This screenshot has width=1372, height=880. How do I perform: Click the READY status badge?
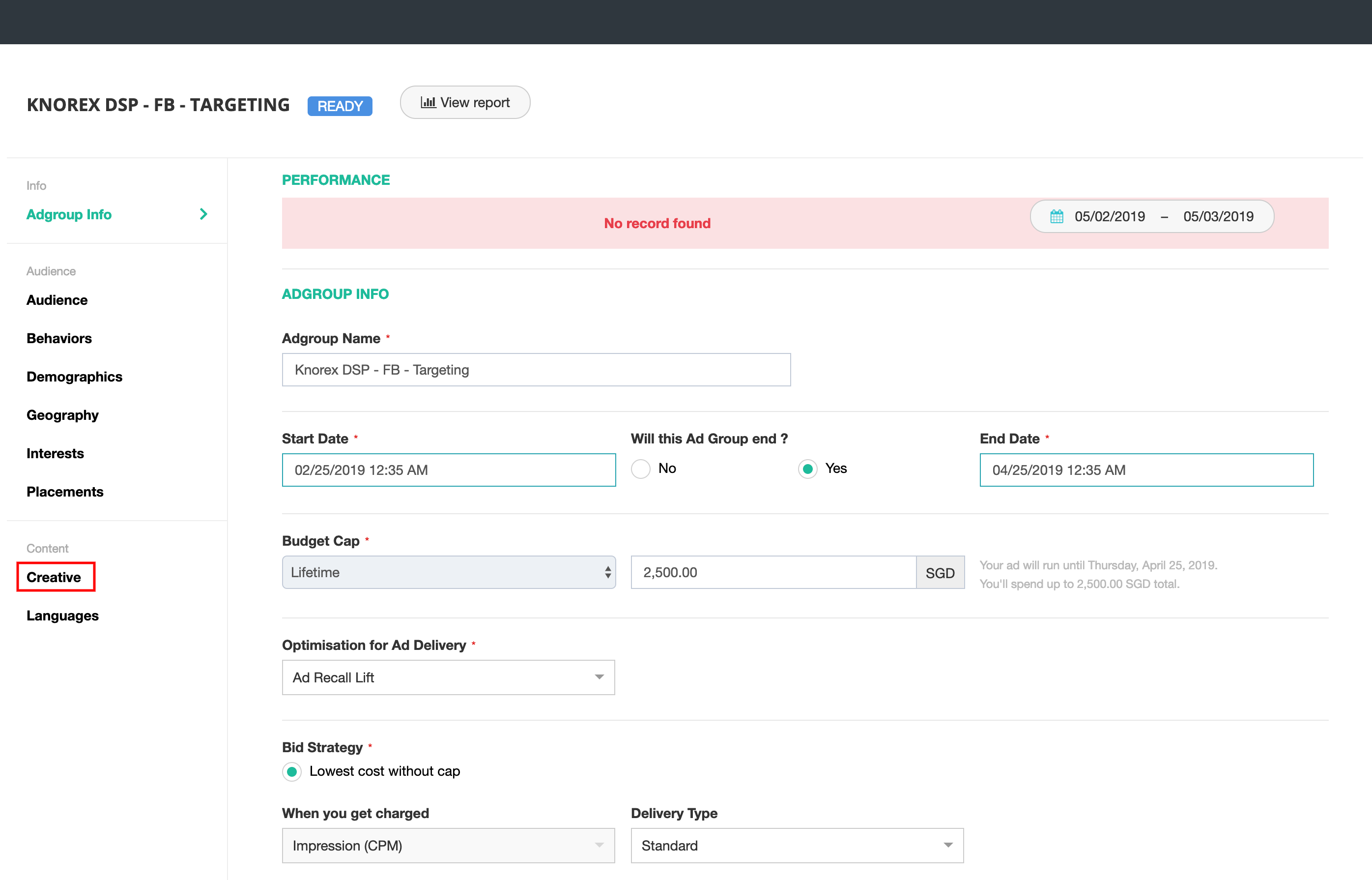click(x=340, y=106)
